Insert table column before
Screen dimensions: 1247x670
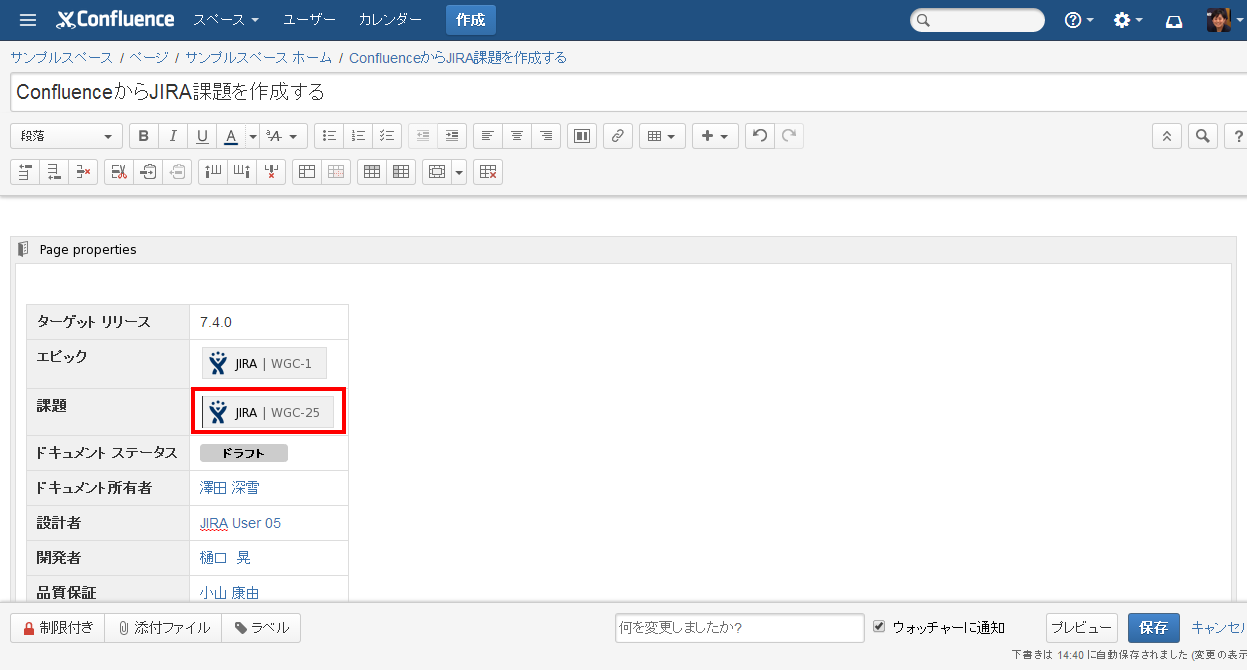coord(212,172)
